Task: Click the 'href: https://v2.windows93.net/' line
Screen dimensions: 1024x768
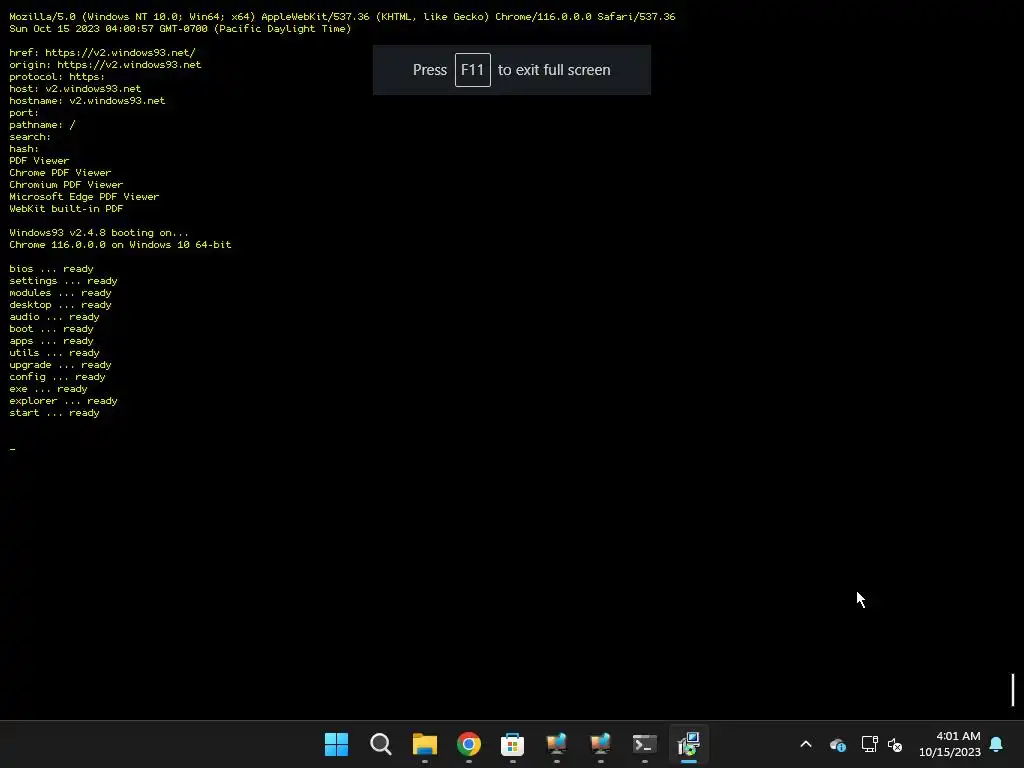Action: pos(103,52)
